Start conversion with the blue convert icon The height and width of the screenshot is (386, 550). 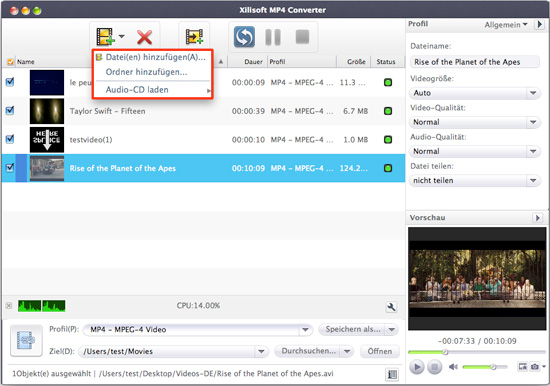[244, 36]
